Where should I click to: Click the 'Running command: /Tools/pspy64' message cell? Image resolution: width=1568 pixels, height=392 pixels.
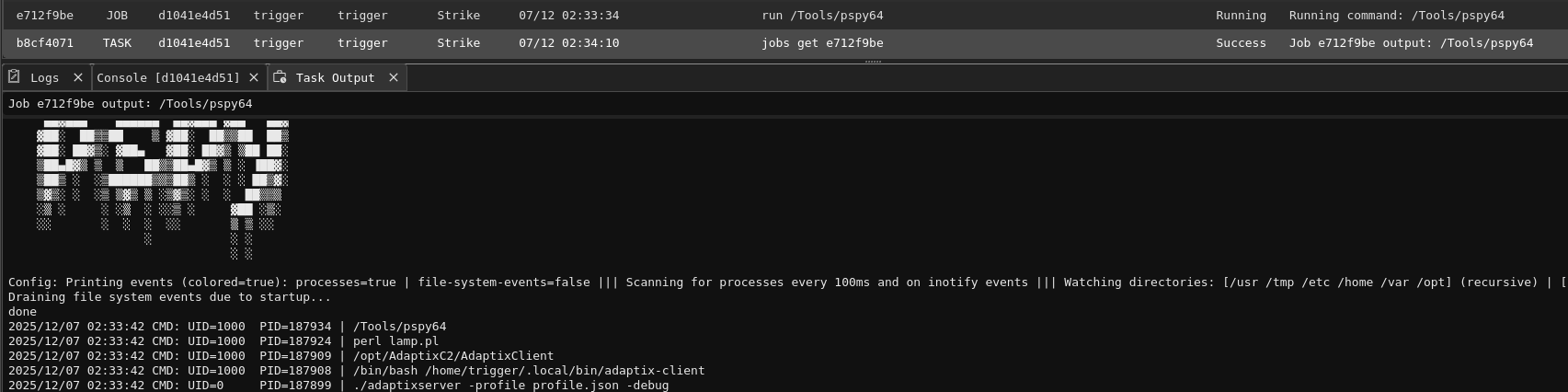tap(1396, 16)
